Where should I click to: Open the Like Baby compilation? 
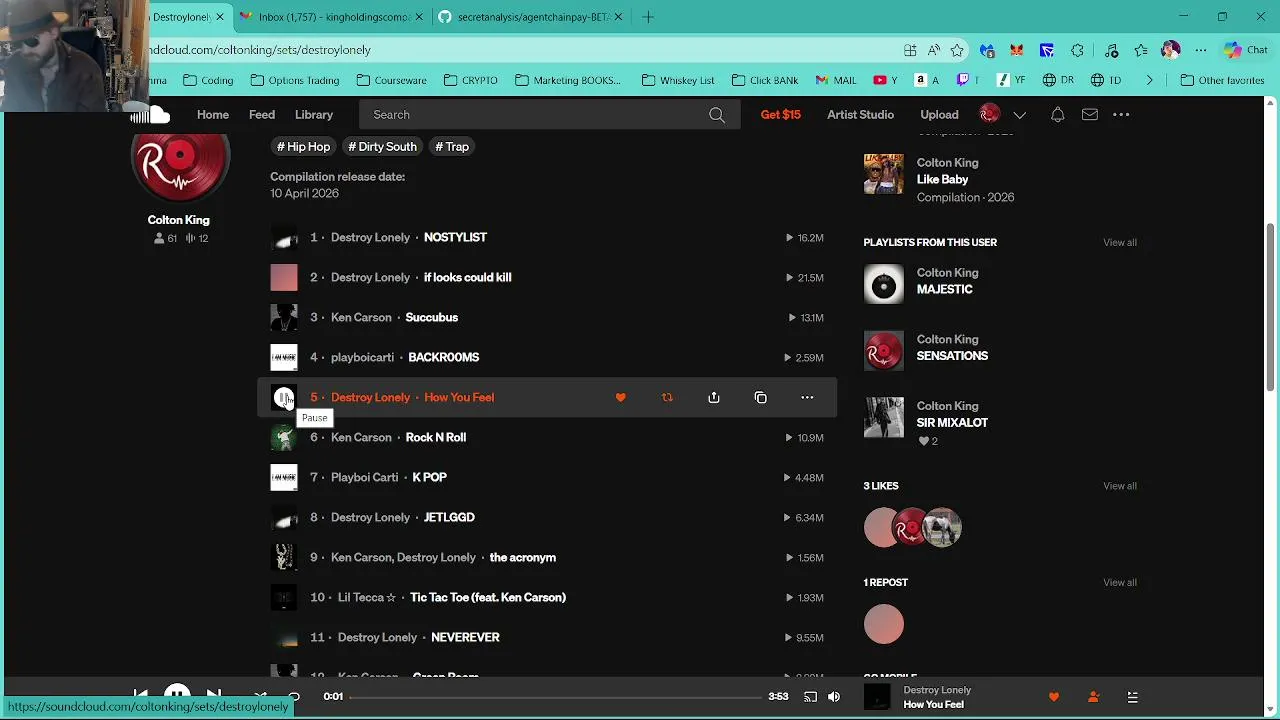(942, 180)
